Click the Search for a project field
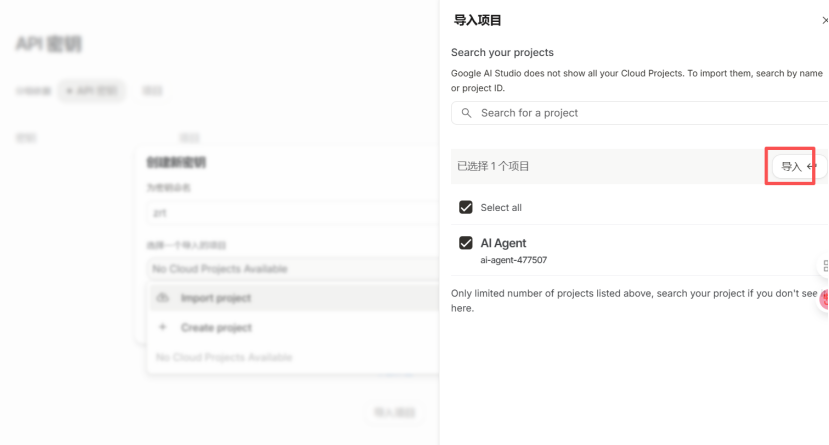829x445 pixels. (x=640, y=113)
